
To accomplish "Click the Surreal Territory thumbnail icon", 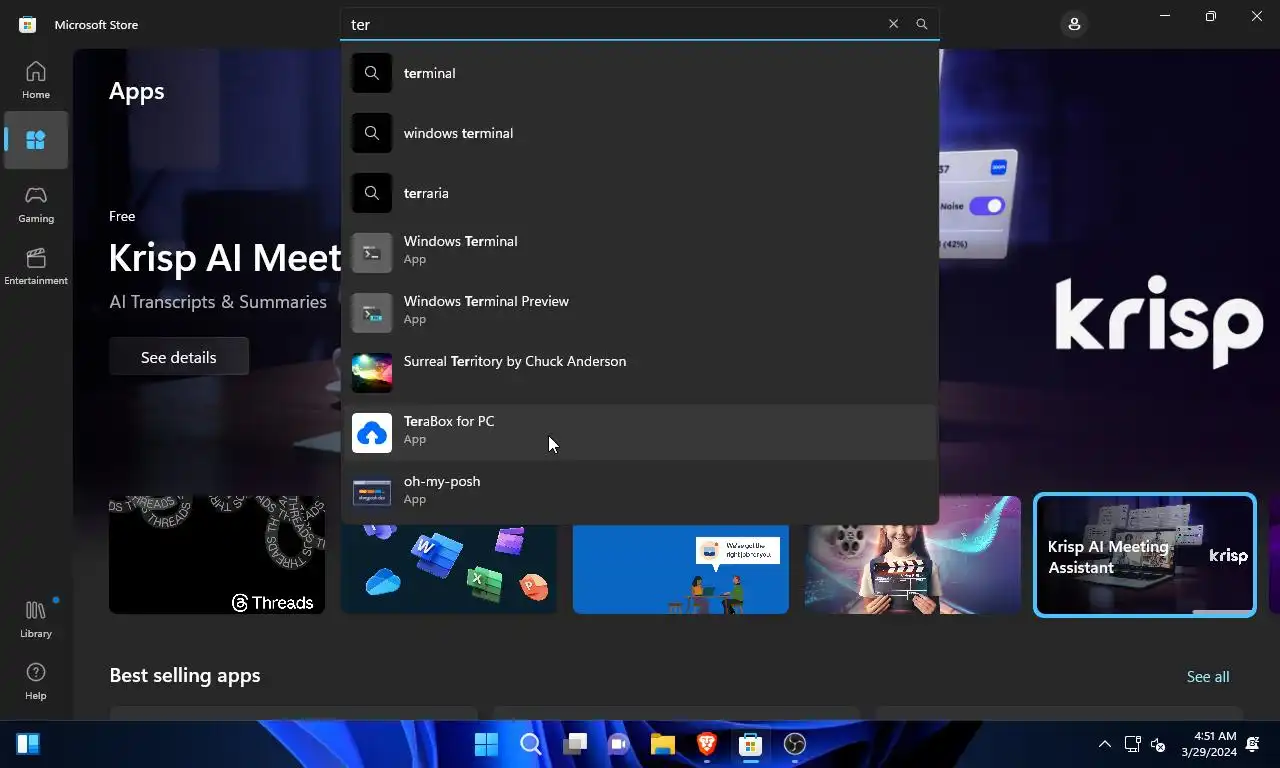I will tap(372, 373).
